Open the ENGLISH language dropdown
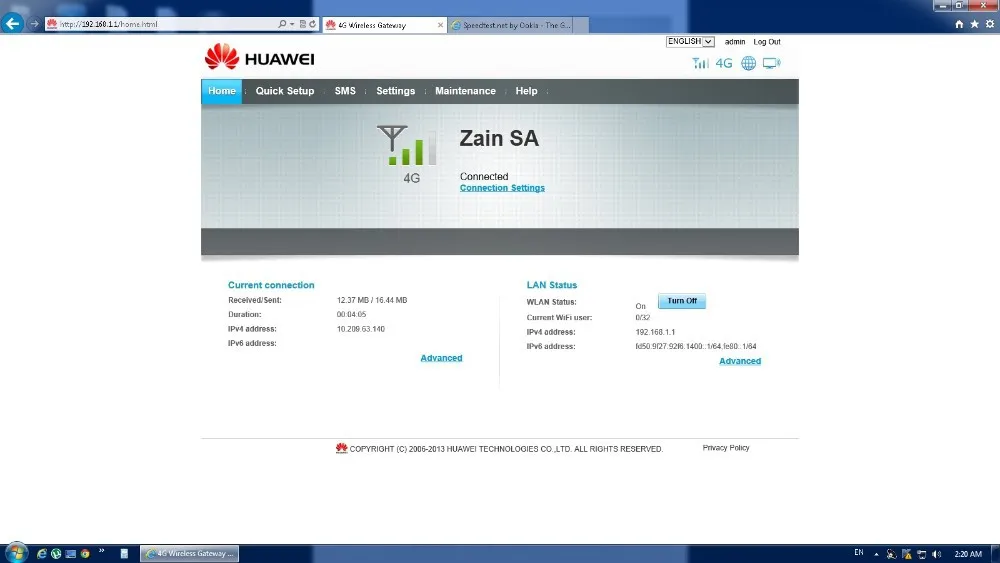 (x=690, y=41)
